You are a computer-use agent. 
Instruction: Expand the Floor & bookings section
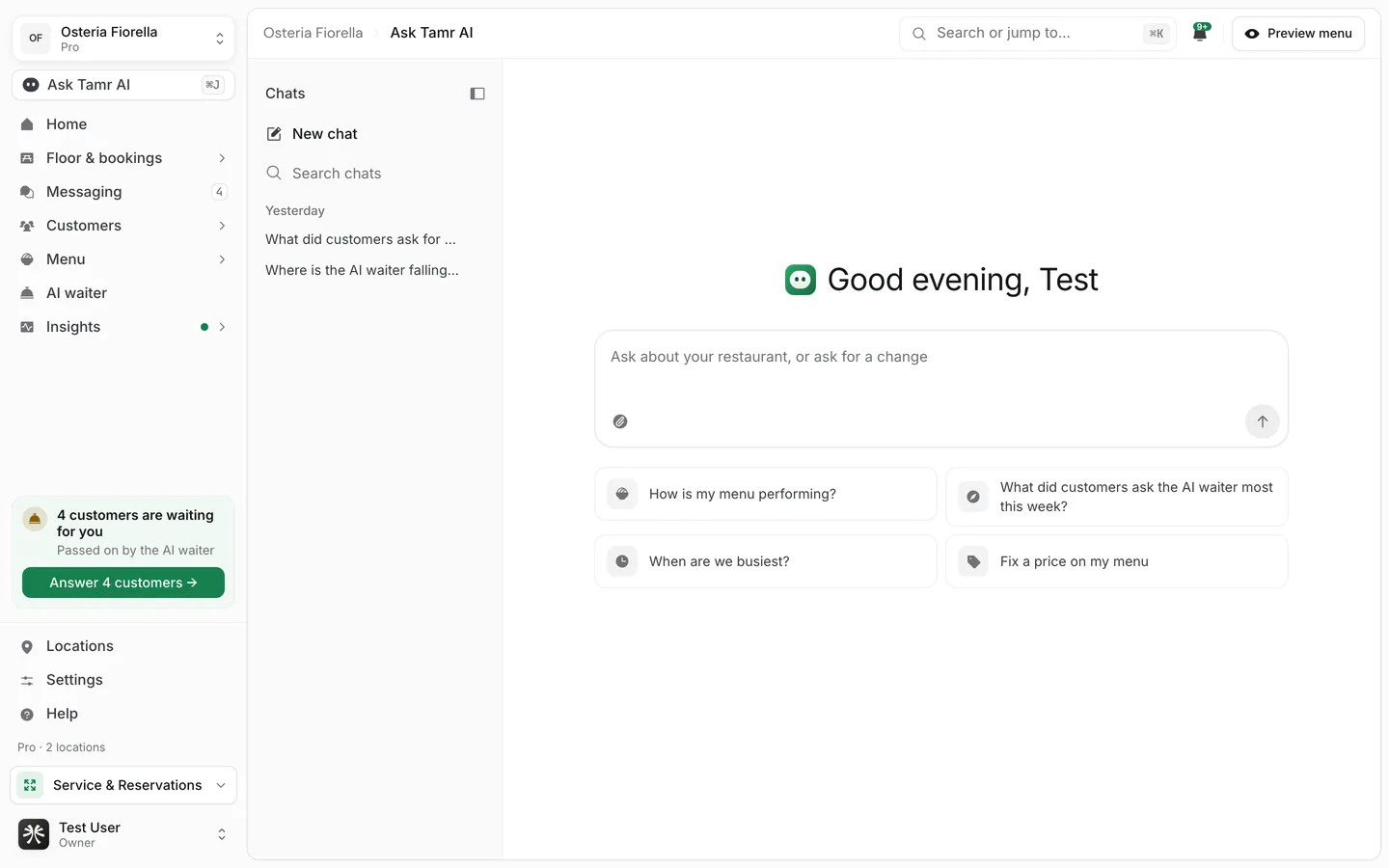pos(222,158)
